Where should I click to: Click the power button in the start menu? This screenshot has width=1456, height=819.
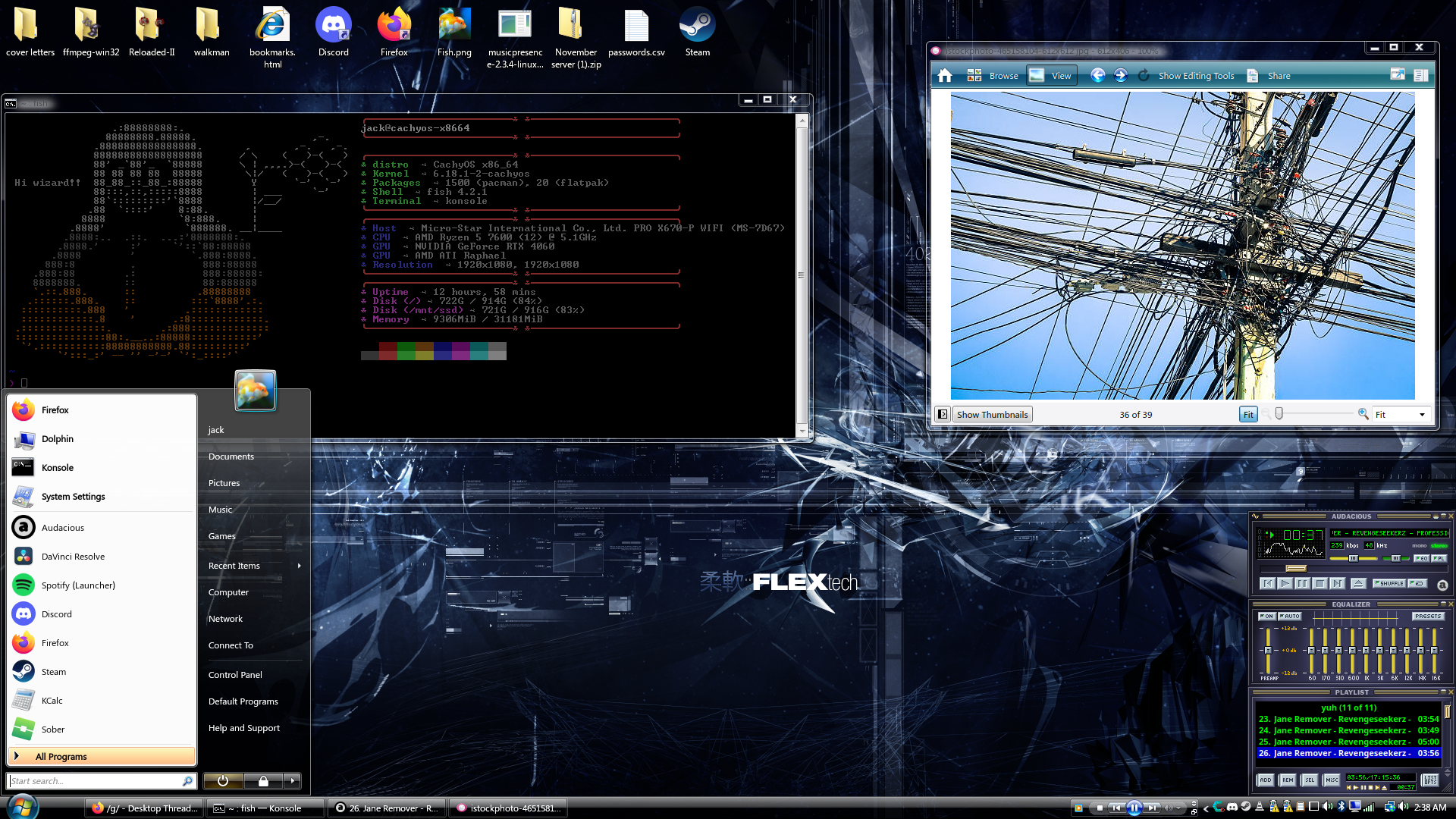(222, 780)
